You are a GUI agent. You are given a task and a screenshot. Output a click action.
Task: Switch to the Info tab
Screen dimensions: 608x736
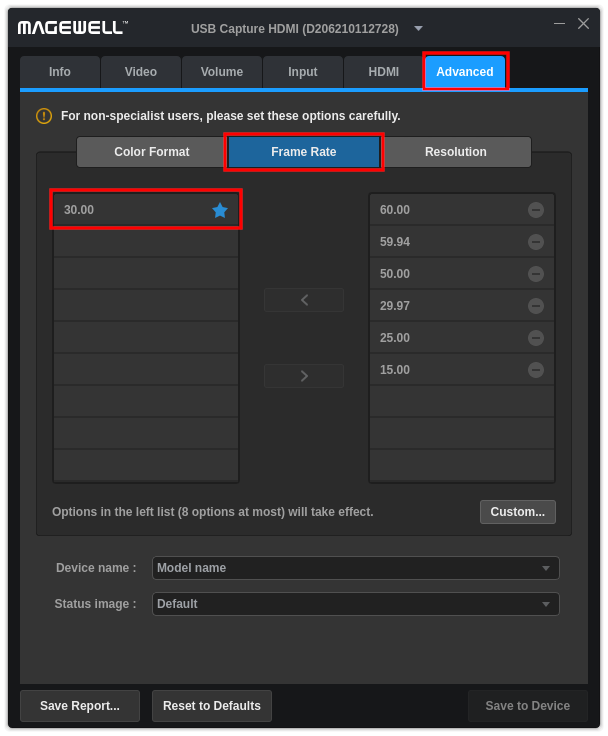tap(60, 72)
